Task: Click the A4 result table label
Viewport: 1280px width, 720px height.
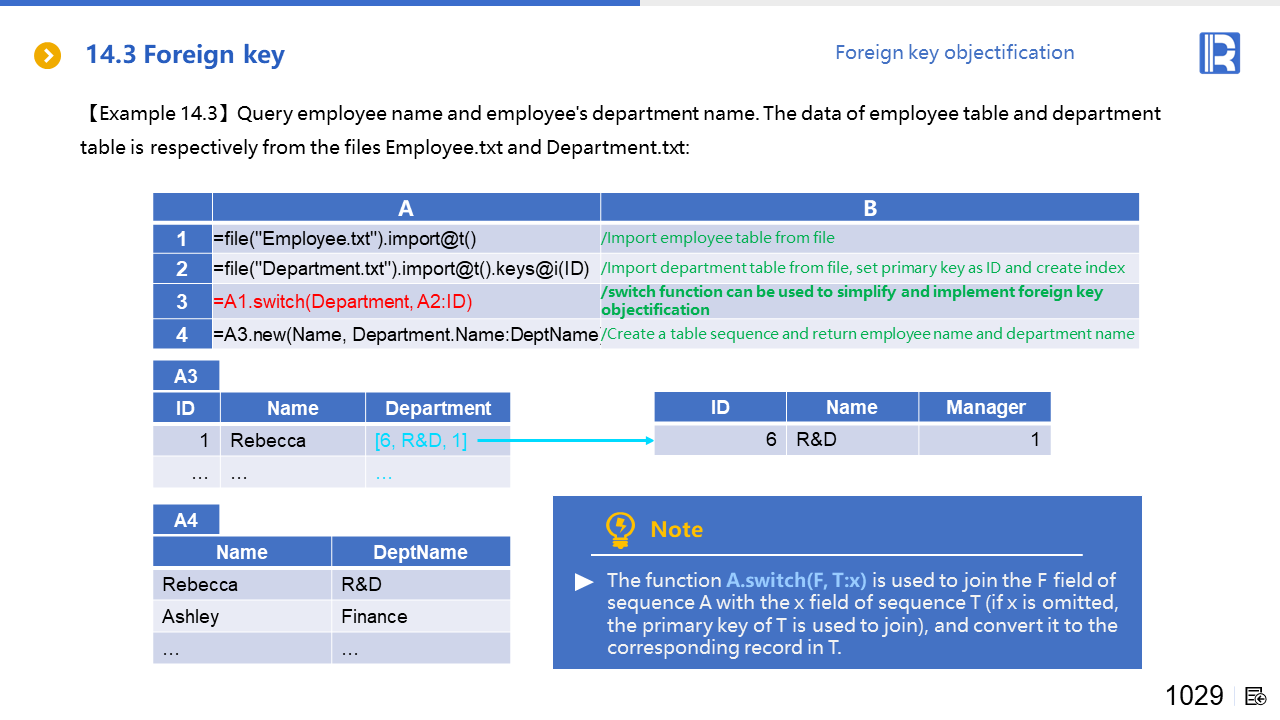Action: click(x=186, y=520)
